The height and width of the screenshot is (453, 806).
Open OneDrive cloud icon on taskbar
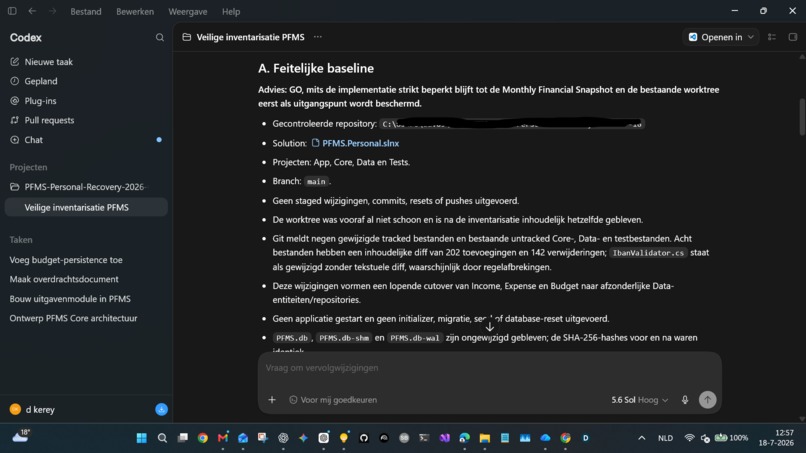[545, 438]
